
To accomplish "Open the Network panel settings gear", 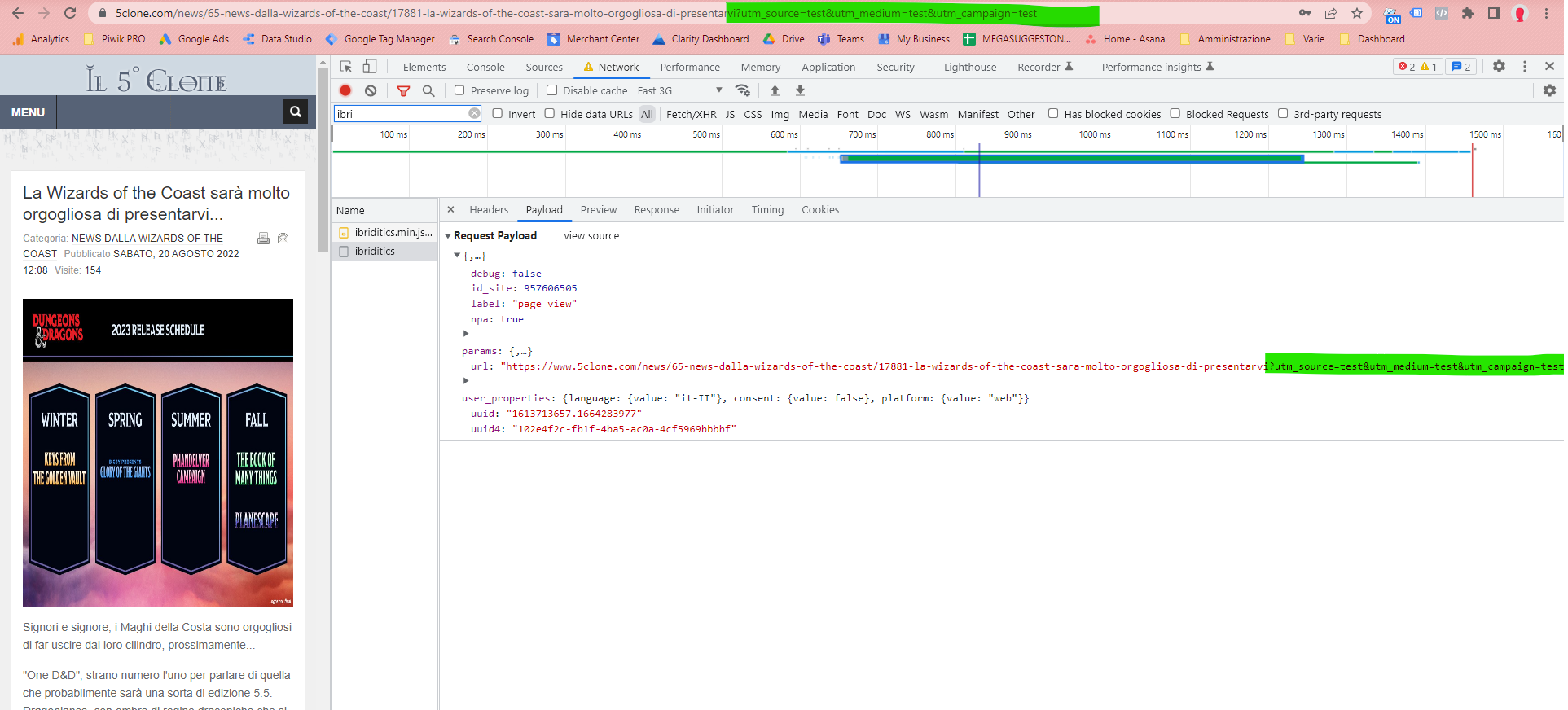I will [x=1549, y=90].
